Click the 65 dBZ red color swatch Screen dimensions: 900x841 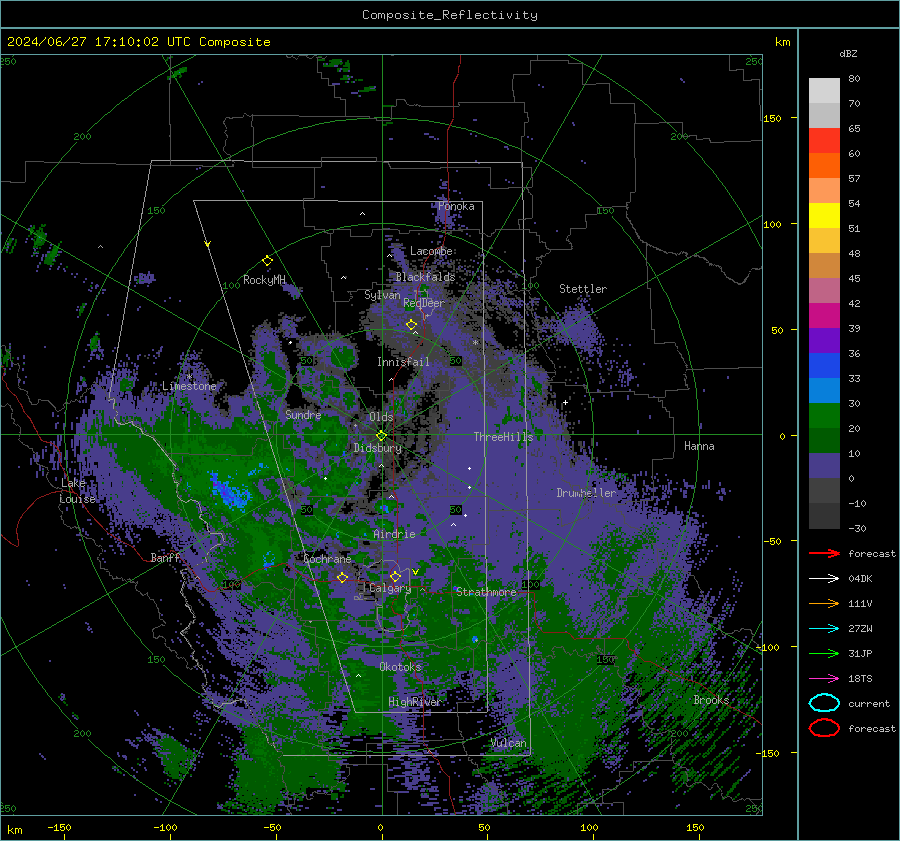coord(824,141)
